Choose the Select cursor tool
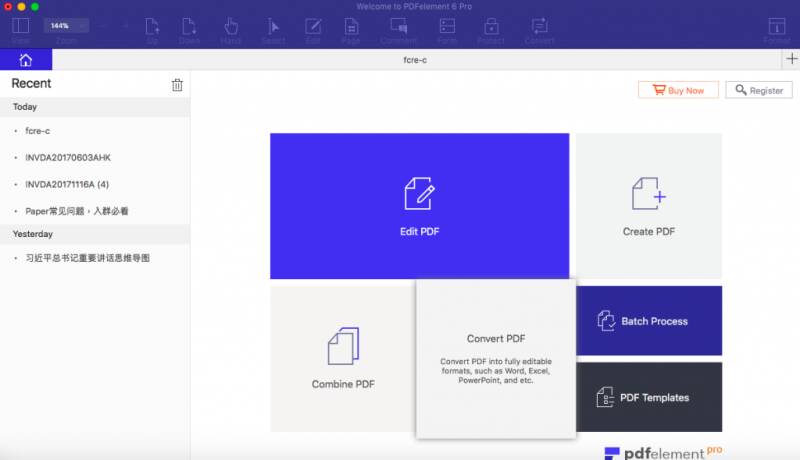The image size is (800, 460). [273, 27]
